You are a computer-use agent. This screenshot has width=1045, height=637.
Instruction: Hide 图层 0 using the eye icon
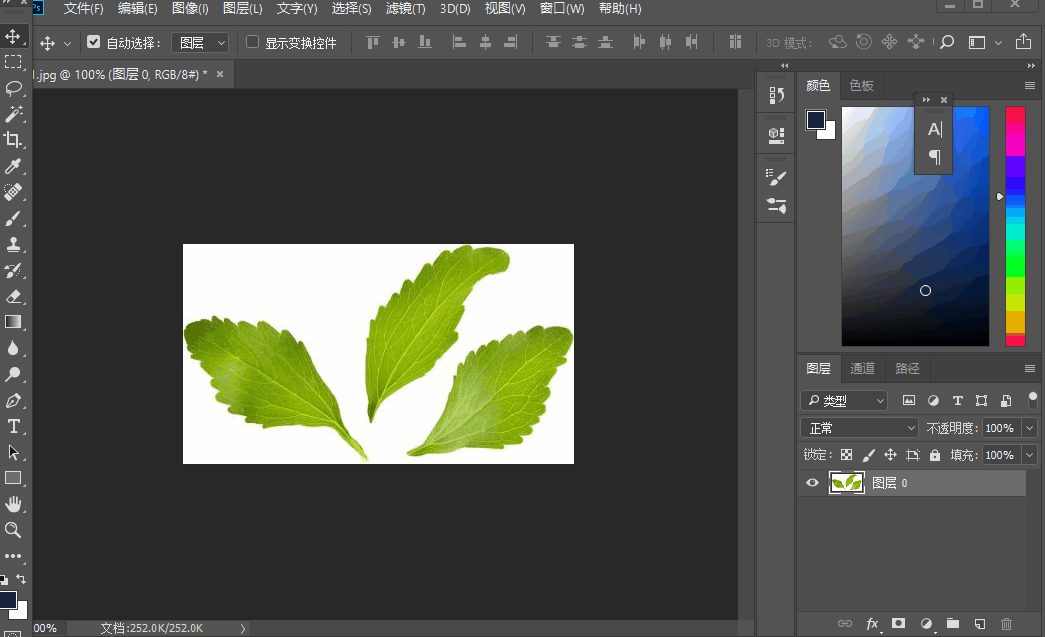click(x=812, y=483)
